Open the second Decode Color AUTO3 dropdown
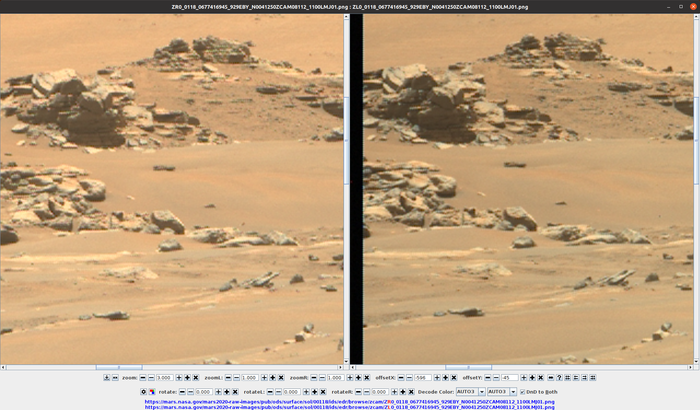 coord(502,392)
